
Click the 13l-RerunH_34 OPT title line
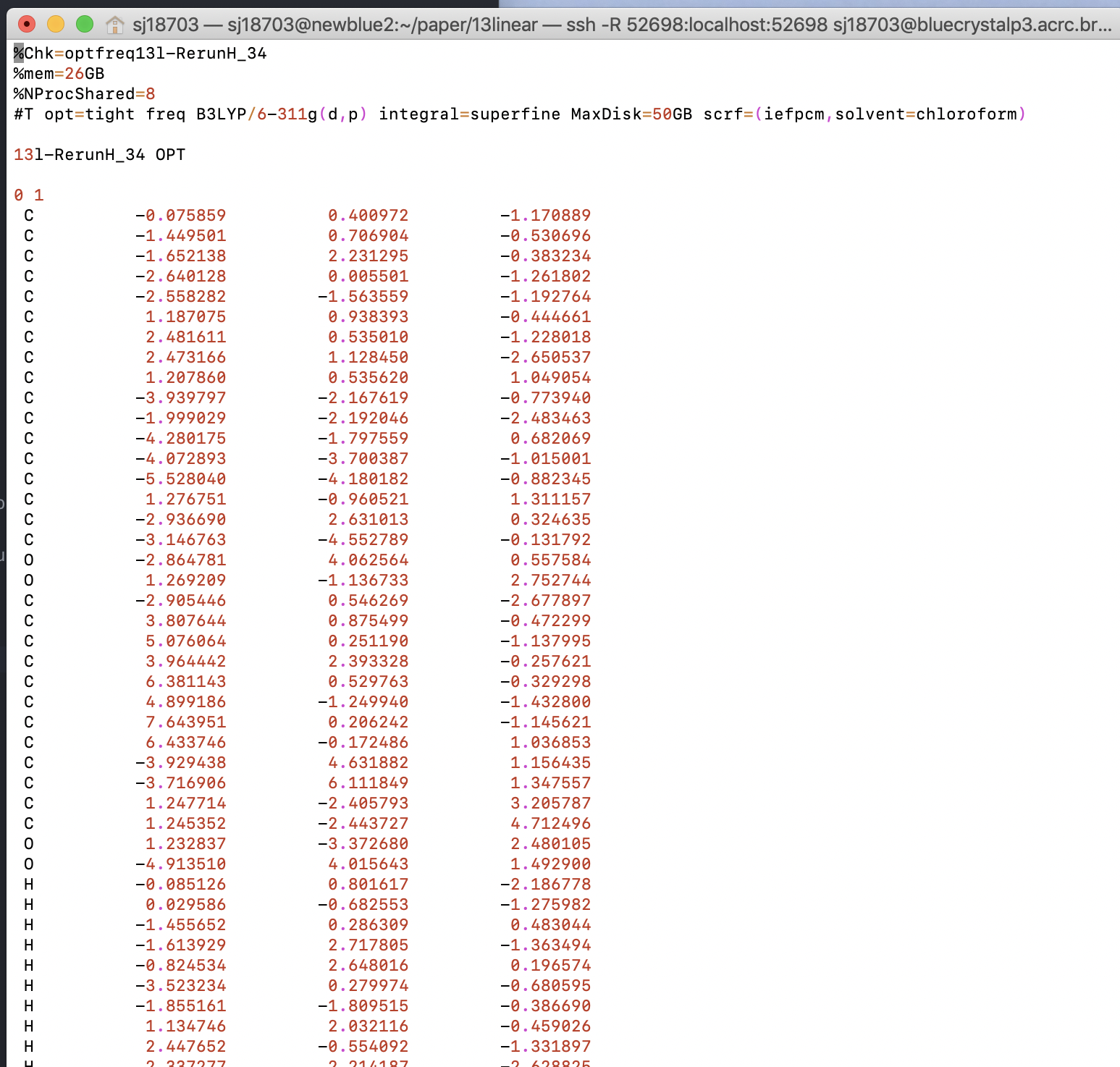tap(100, 155)
